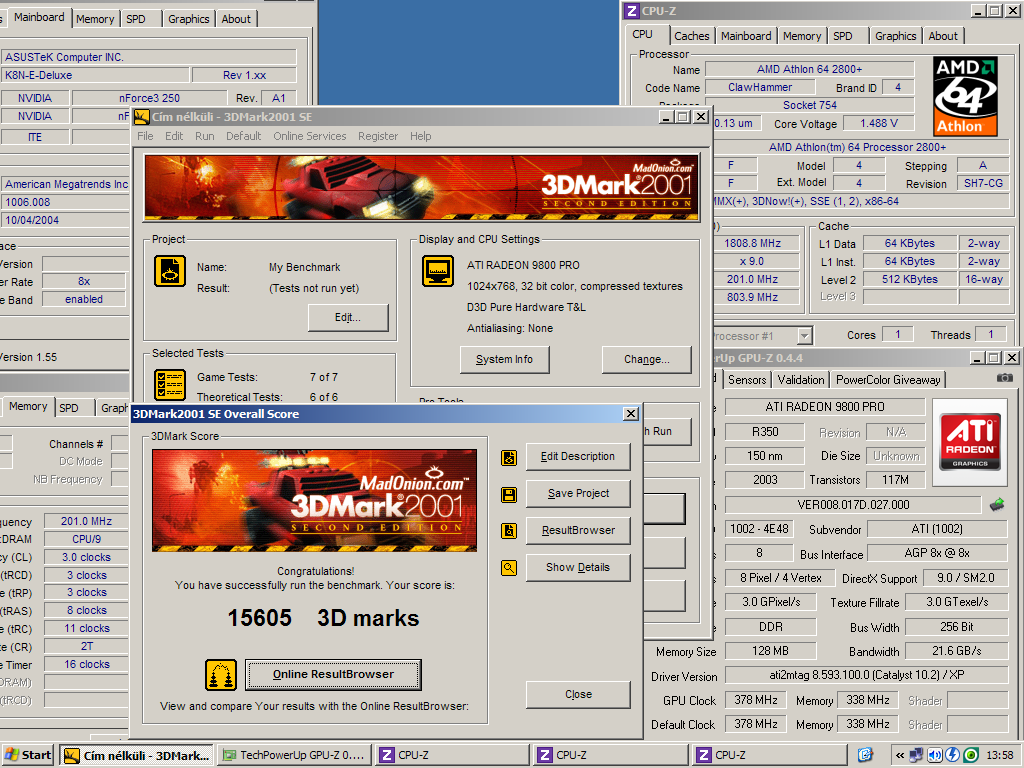This screenshot has width=1024, height=768.
Task: Click the Save Project floppy icon
Action: click(x=509, y=494)
